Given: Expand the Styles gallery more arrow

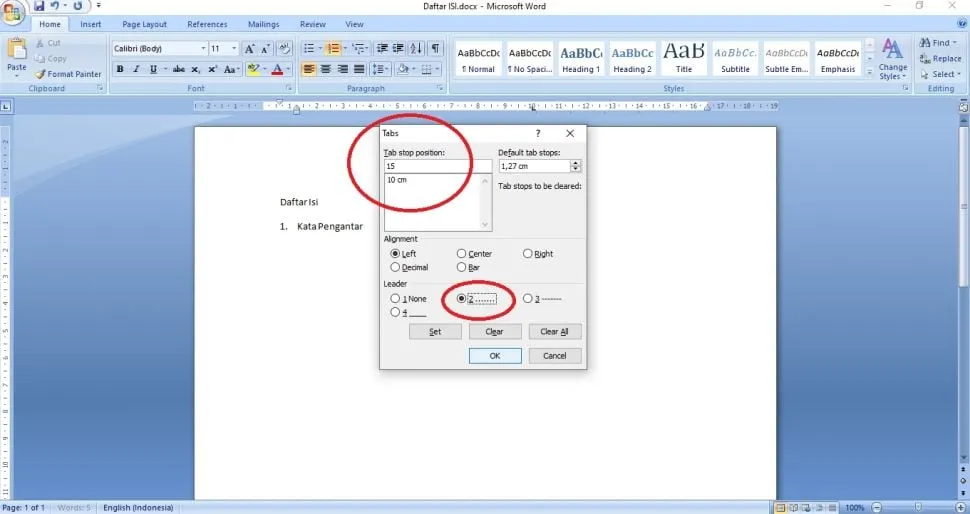Looking at the screenshot, I should 869,73.
